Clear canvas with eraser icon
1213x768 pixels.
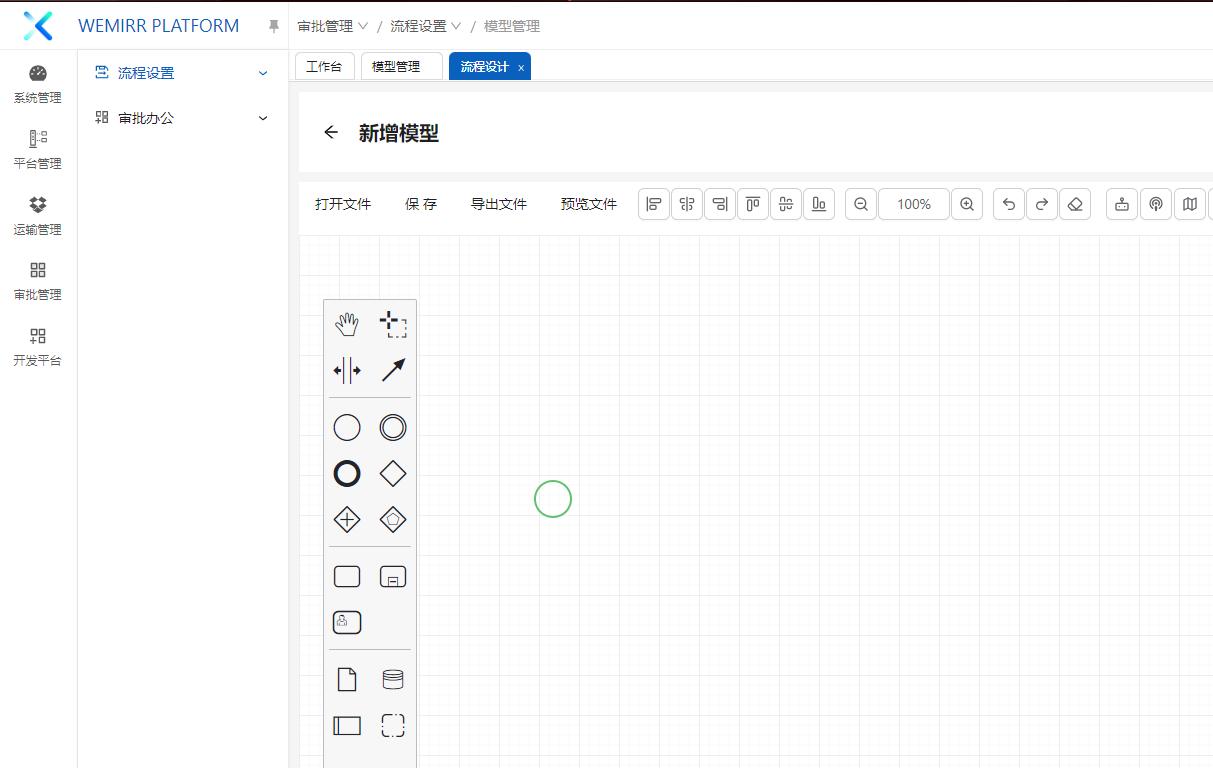pos(1075,204)
